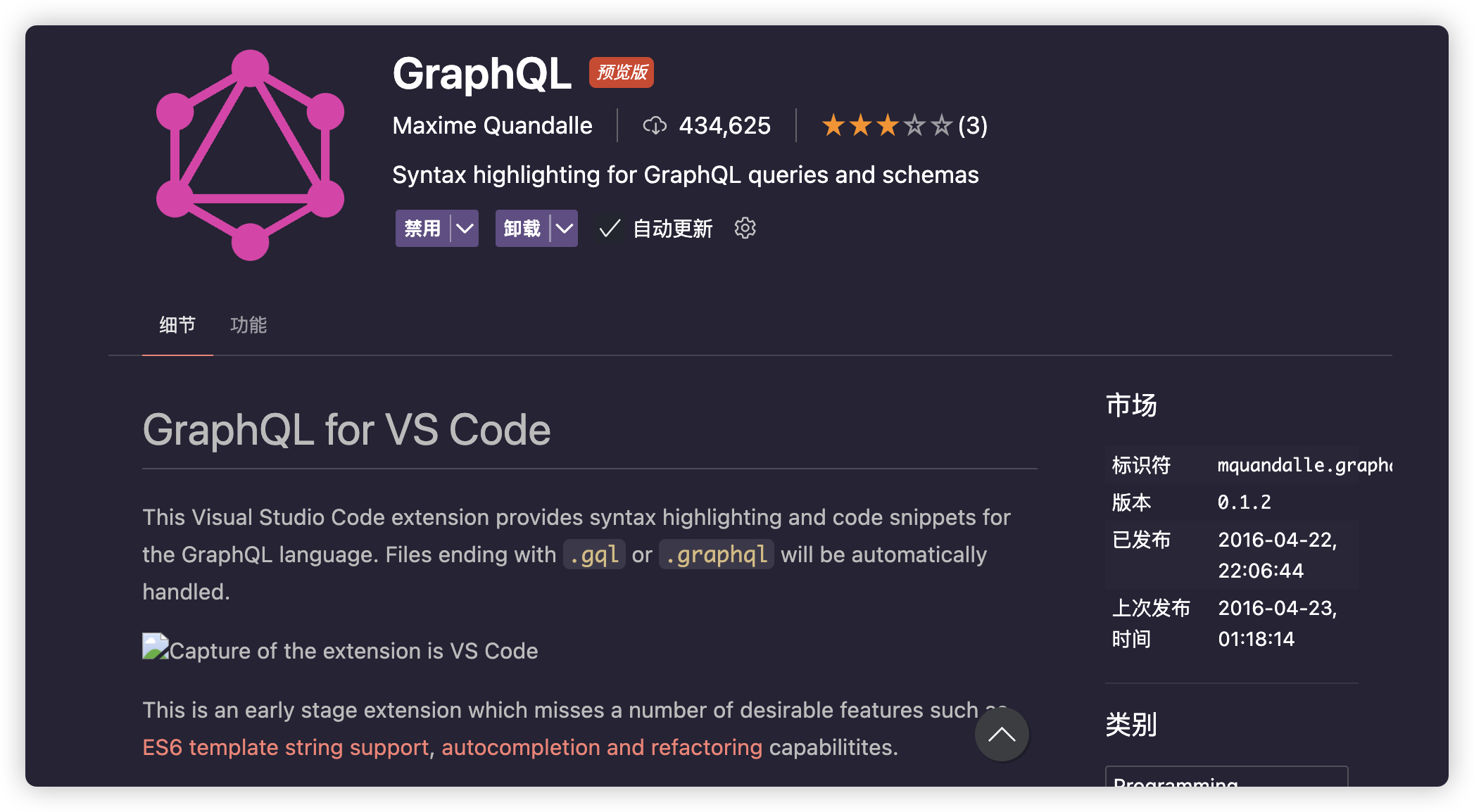Expand the 卸载 dropdown arrow
This screenshot has width=1474, height=812.
coord(564,229)
